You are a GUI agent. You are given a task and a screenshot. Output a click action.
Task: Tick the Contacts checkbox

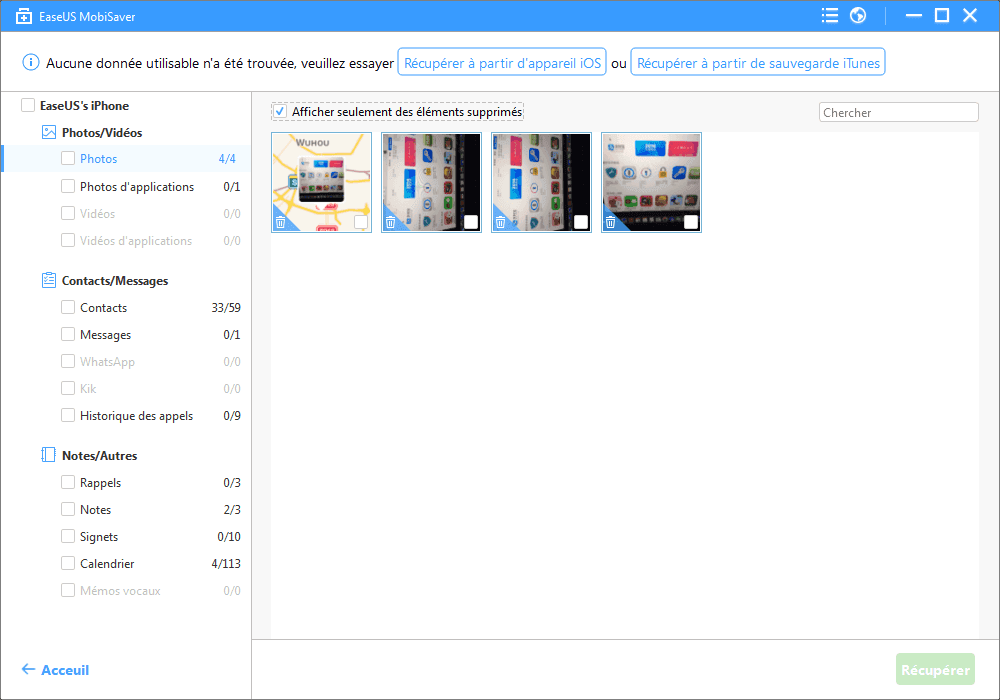(68, 308)
